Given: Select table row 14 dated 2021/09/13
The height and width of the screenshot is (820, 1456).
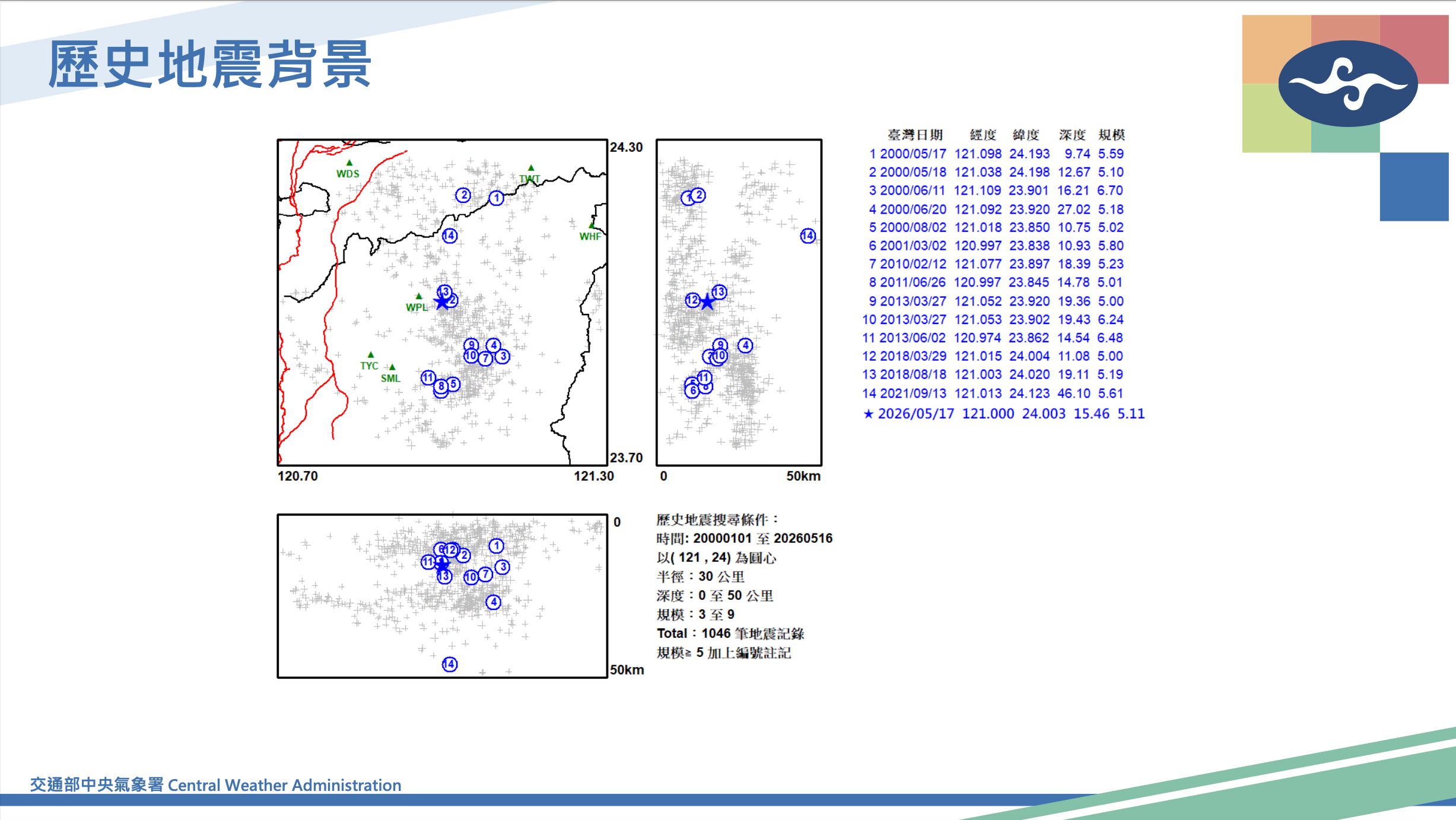Looking at the screenshot, I should pos(993,393).
